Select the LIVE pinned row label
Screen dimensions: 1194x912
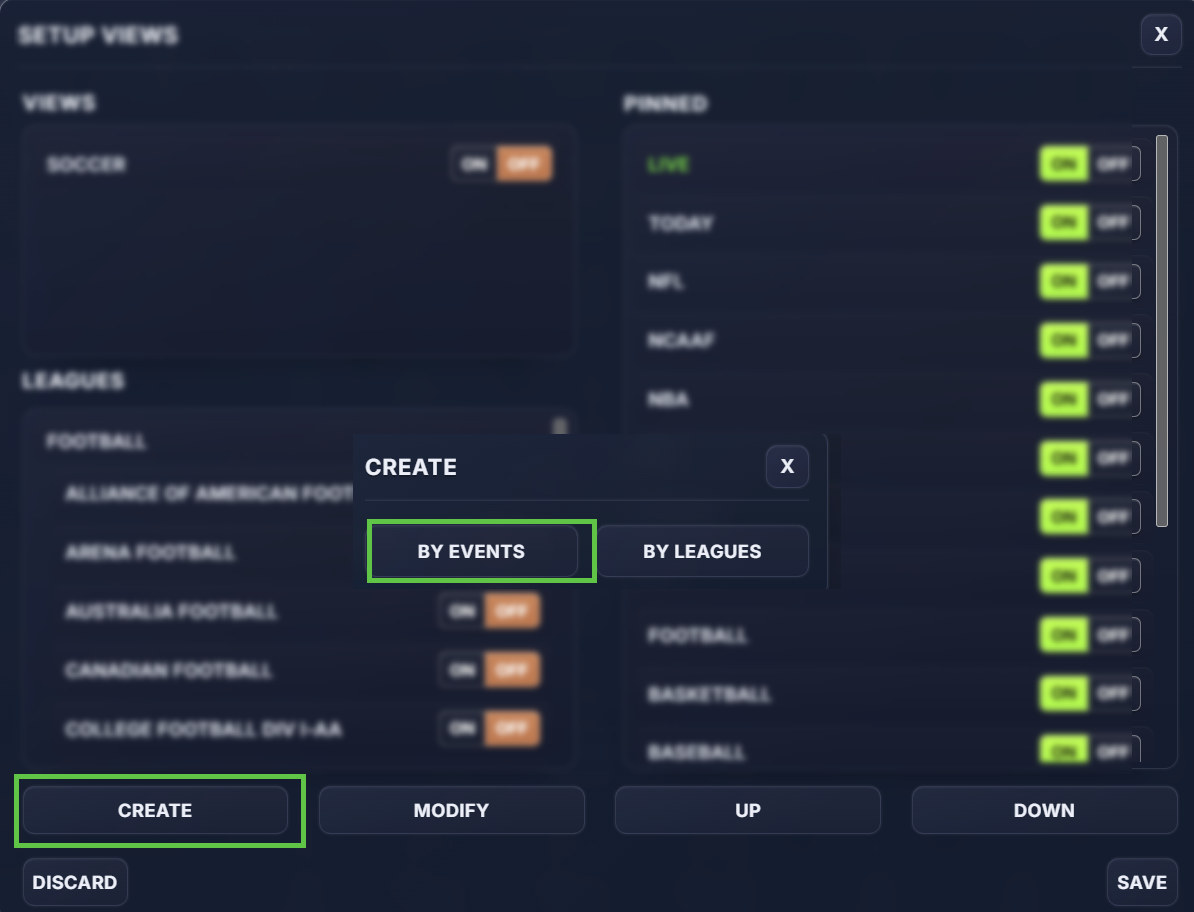(x=669, y=164)
